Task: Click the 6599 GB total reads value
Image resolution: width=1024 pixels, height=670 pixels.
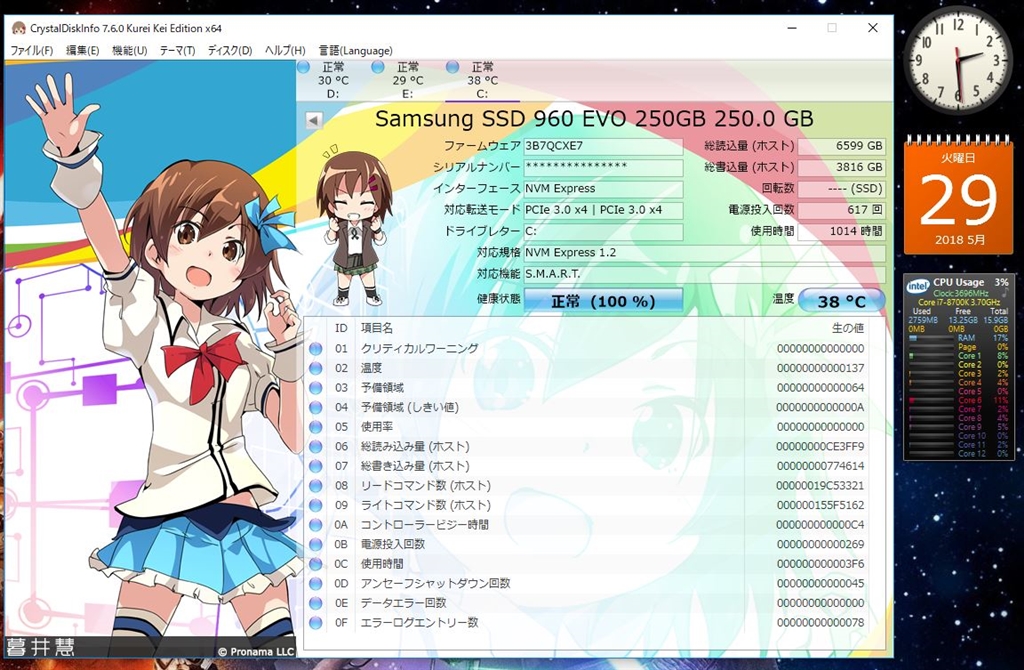Action: click(x=841, y=146)
